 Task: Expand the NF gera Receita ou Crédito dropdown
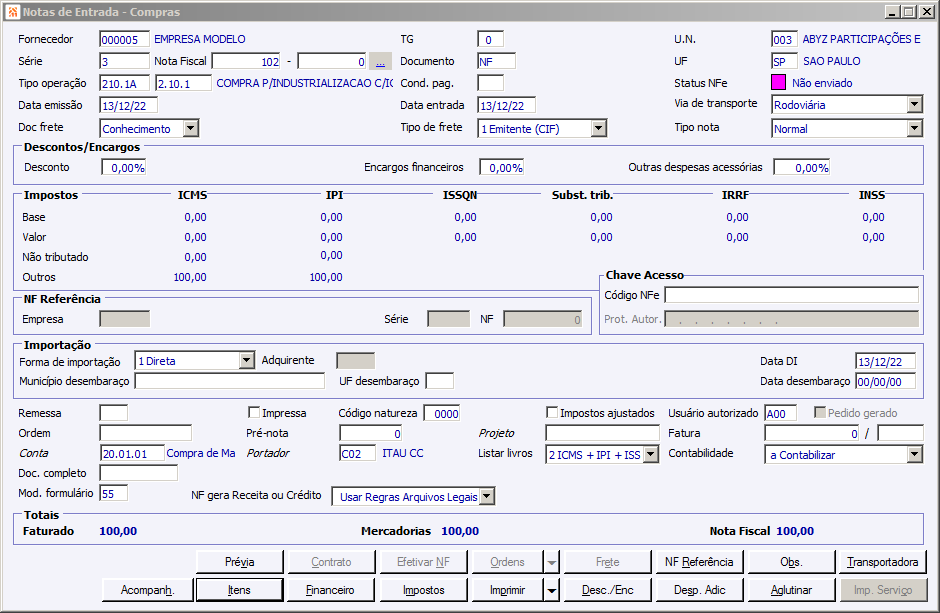click(486, 497)
